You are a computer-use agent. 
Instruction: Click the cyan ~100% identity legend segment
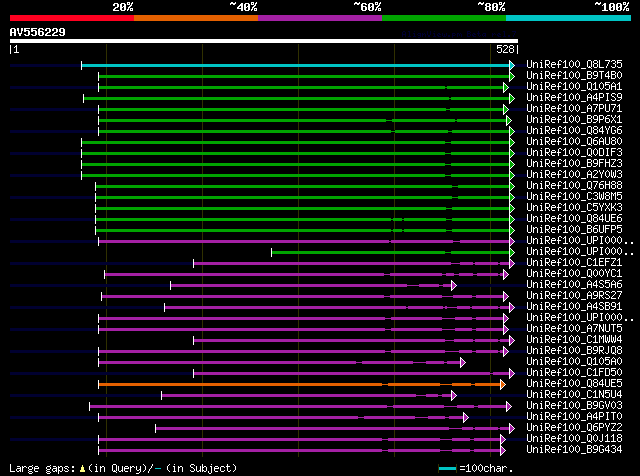(x=569, y=18)
